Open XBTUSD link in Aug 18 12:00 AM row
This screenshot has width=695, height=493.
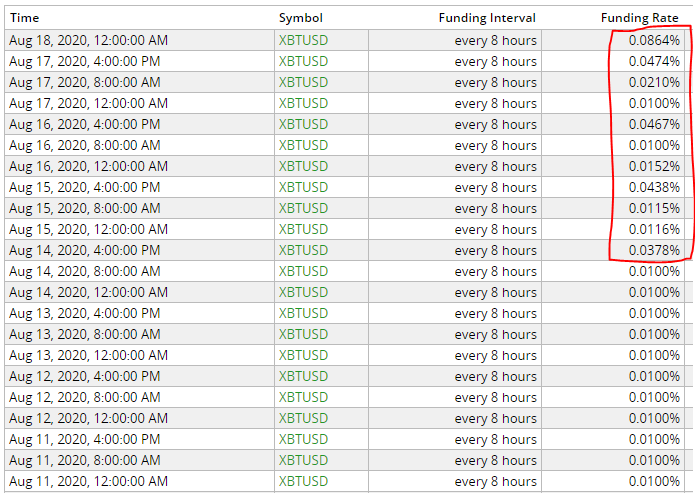point(303,40)
